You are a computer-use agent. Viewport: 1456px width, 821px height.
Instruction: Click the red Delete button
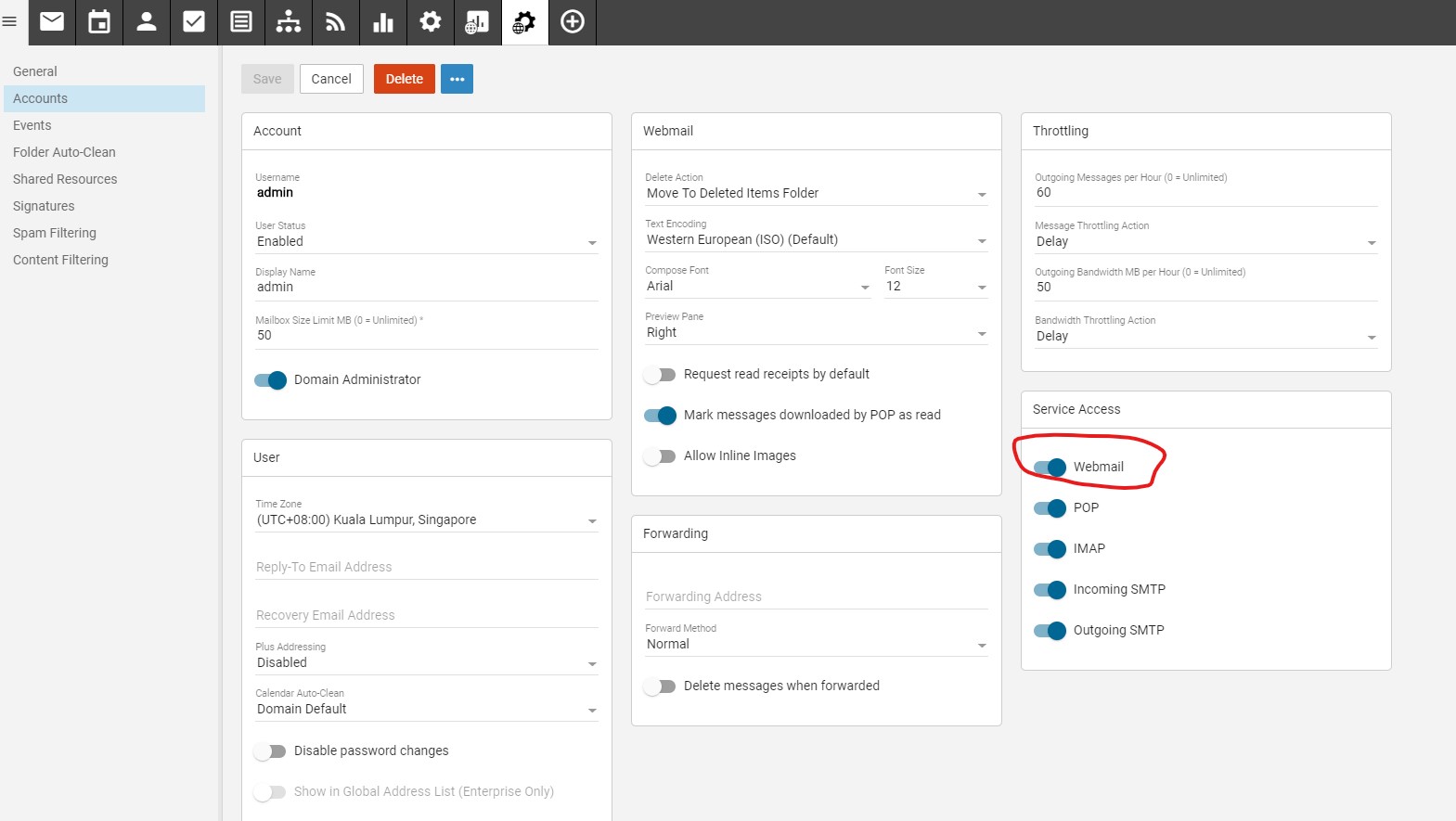(x=405, y=79)
